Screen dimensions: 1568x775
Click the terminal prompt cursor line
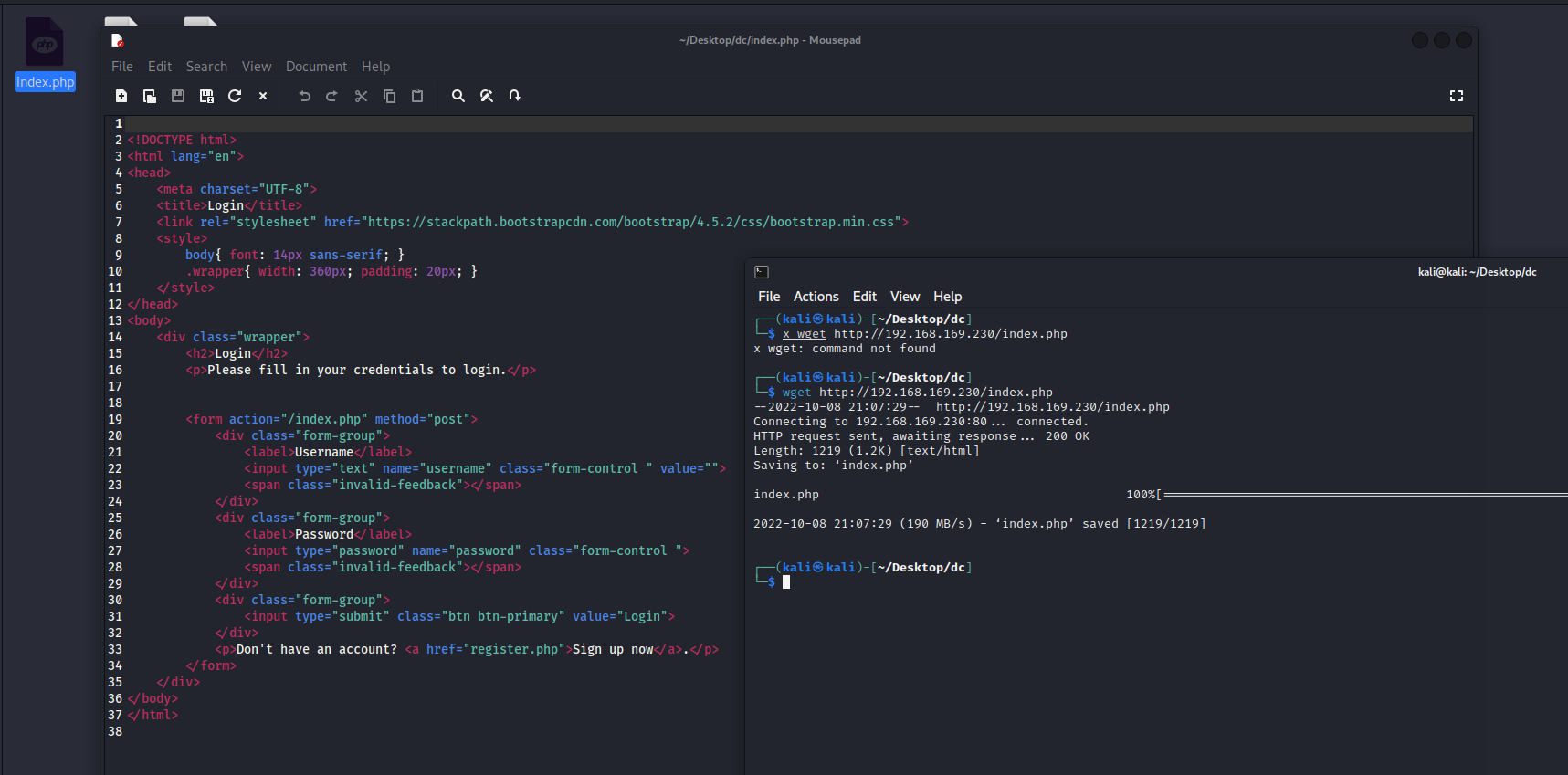coord(772,581)
